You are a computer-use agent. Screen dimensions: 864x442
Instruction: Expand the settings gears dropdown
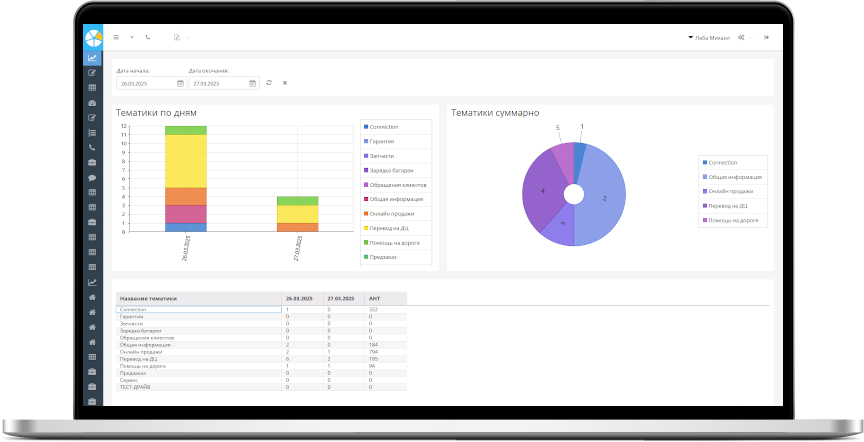(x=743, y=37)
